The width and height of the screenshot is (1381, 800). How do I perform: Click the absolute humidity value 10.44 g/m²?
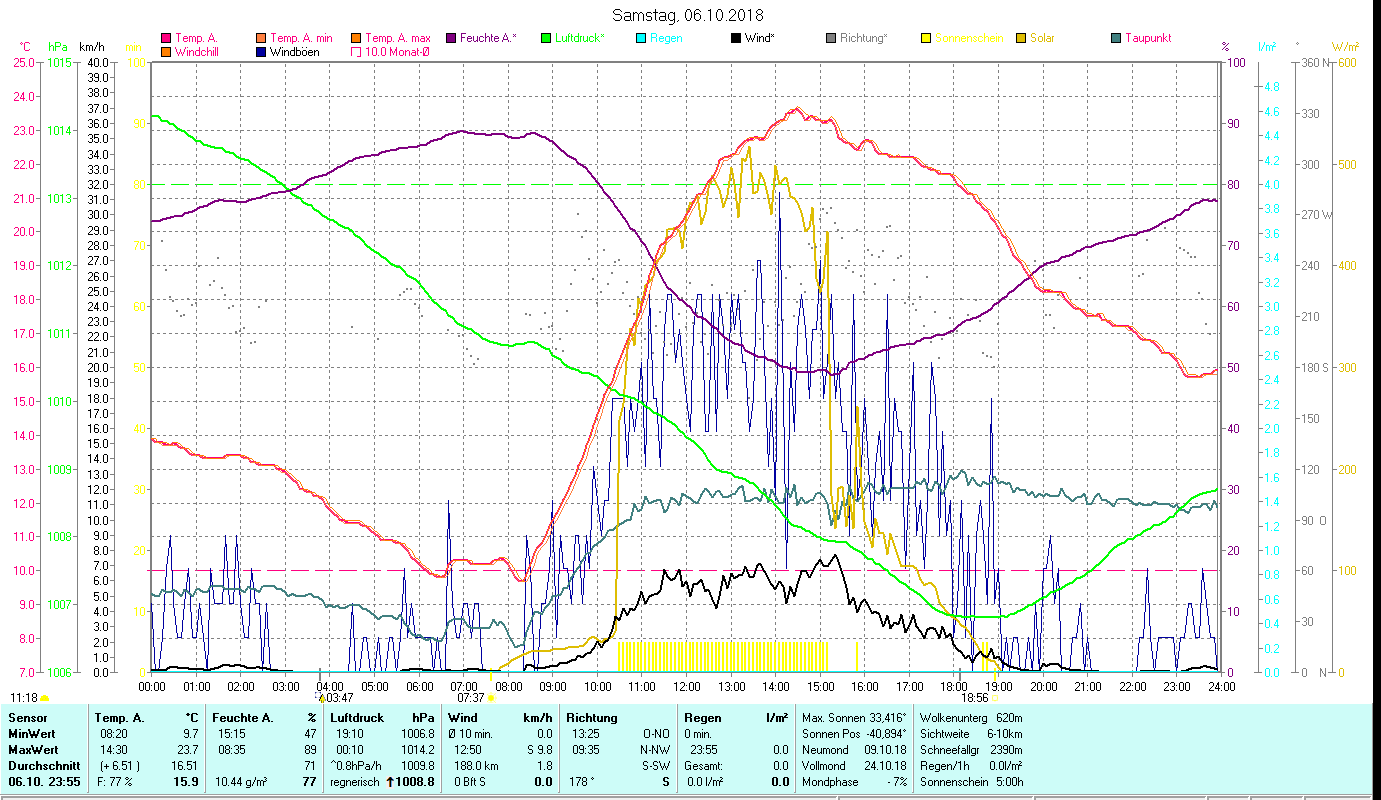coord(242,782)
